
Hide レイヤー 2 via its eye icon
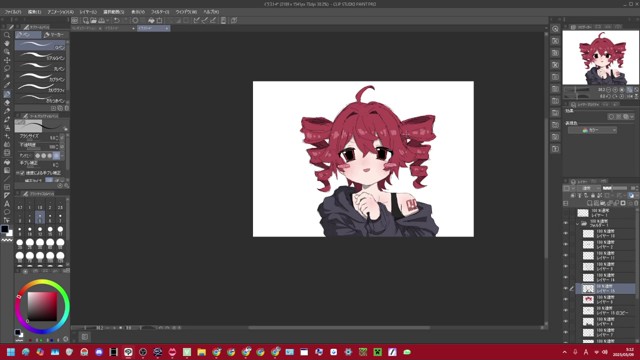[x=566, y=244]
